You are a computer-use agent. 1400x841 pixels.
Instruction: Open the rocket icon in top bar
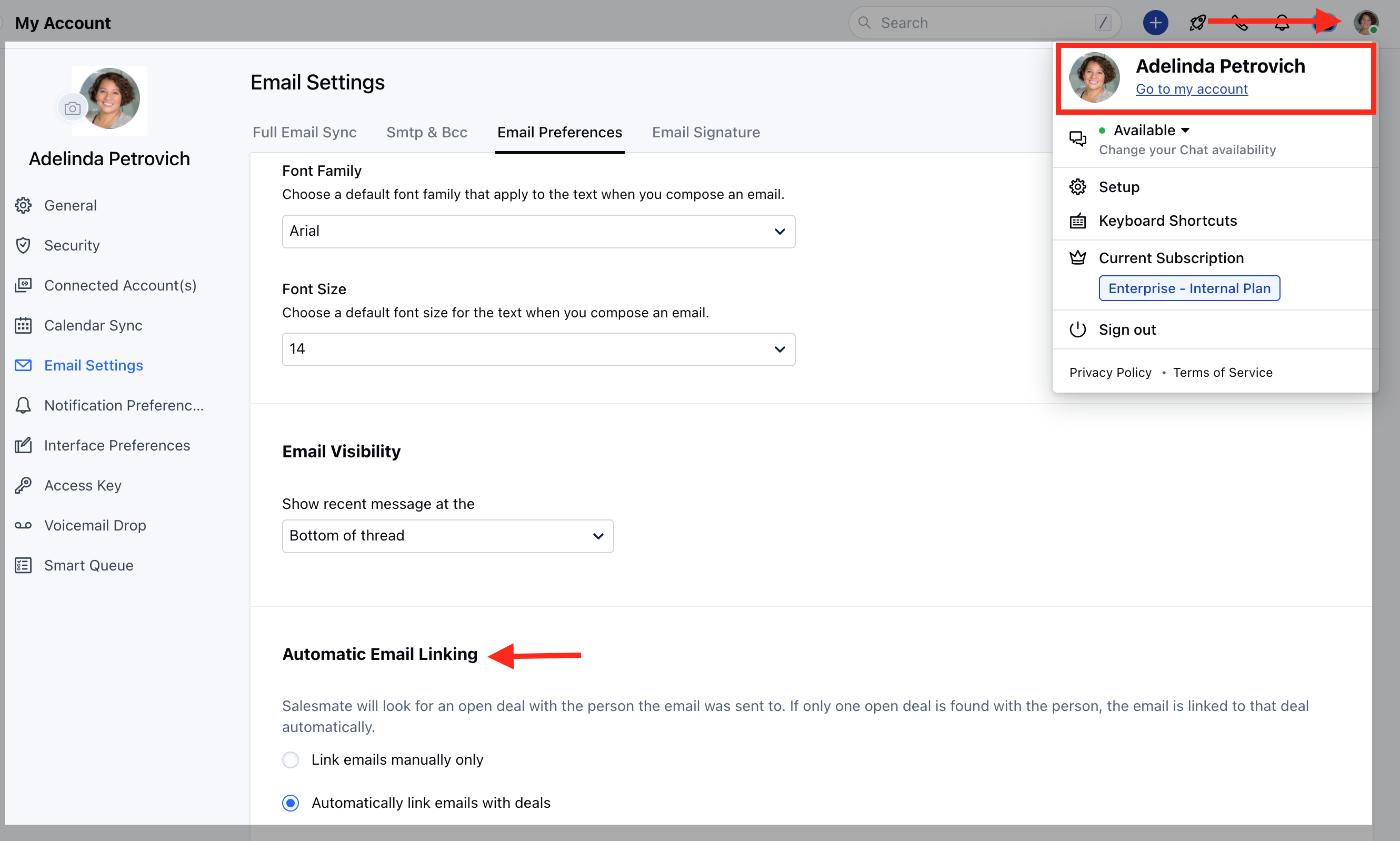(1197, 23)
